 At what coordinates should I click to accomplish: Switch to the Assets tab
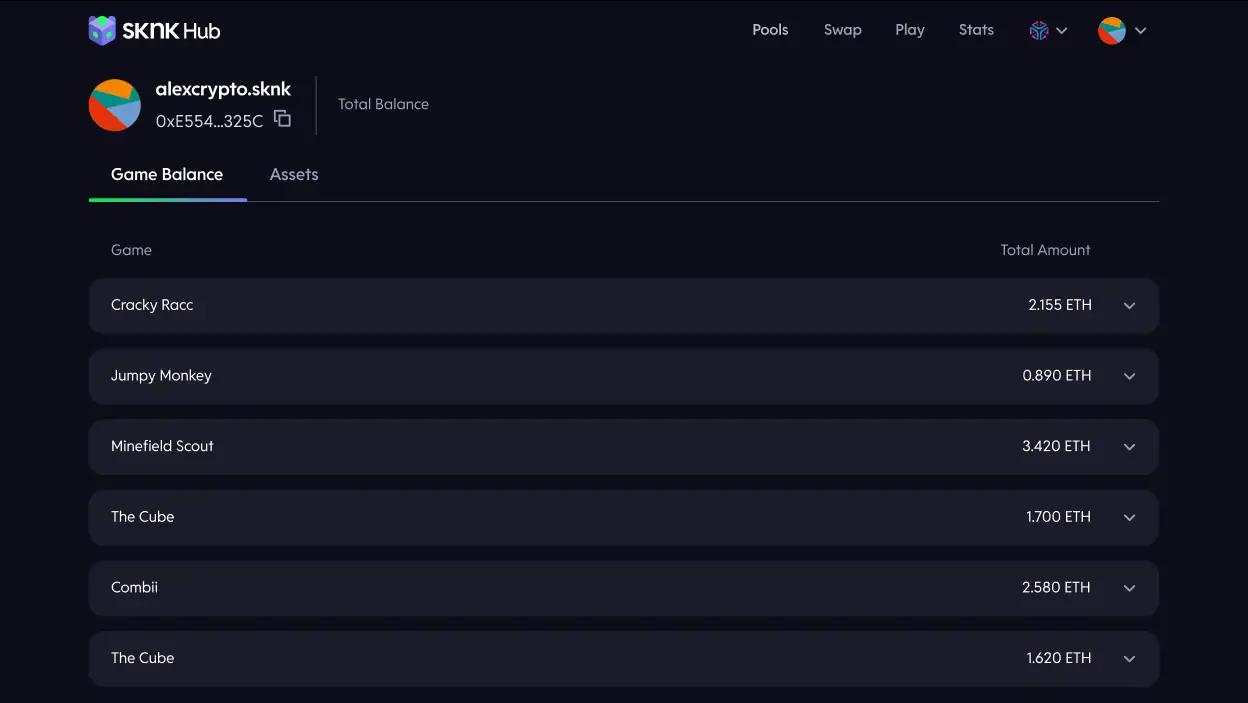pos(294,174)
